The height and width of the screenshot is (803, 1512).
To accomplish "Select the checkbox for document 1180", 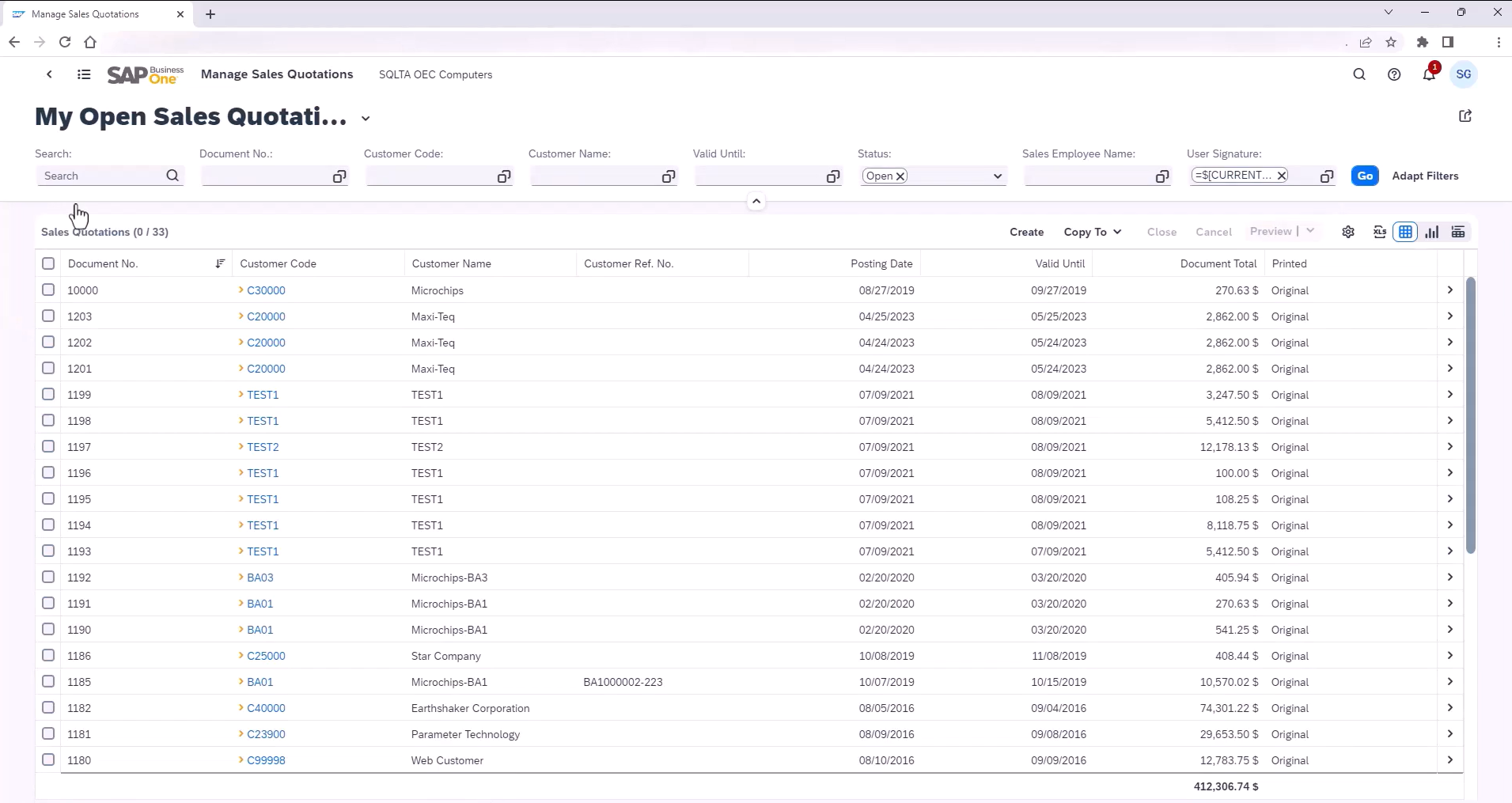I will [x=48, y=760].
